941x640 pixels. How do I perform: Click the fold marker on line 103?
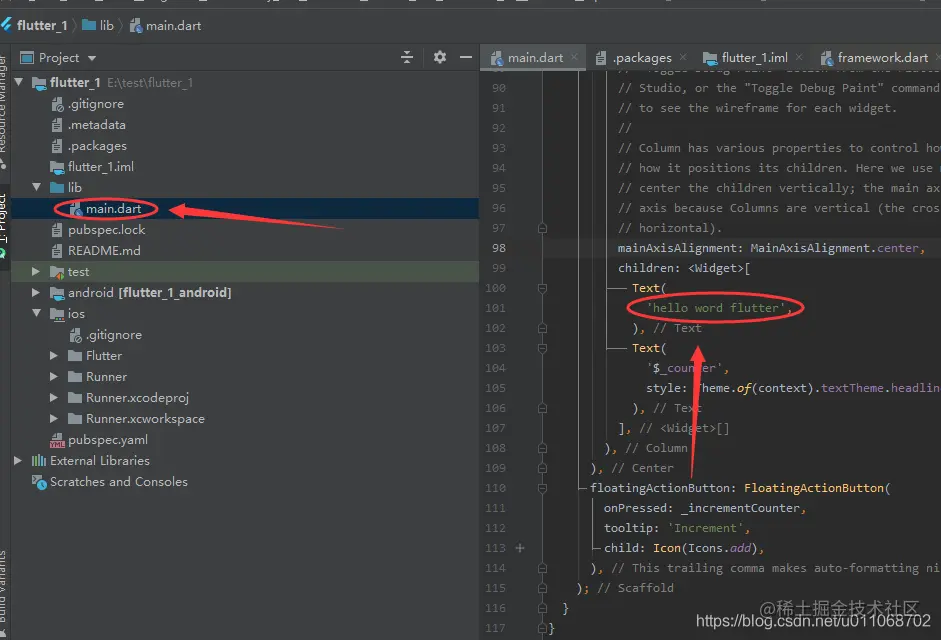pos(543,348)
